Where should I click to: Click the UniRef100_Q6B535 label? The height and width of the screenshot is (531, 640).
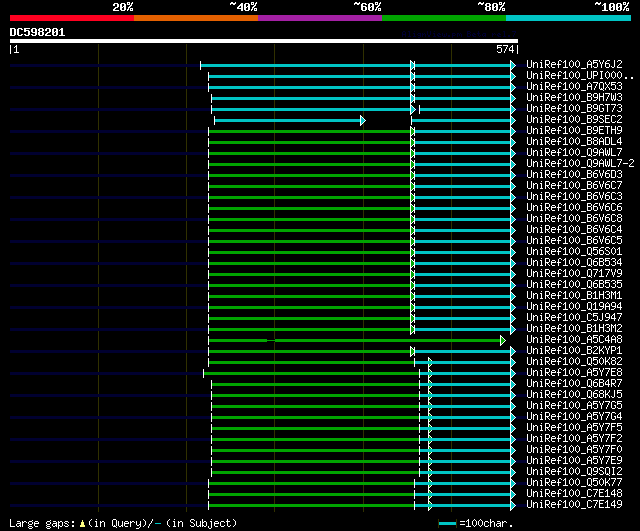[574, 285]
